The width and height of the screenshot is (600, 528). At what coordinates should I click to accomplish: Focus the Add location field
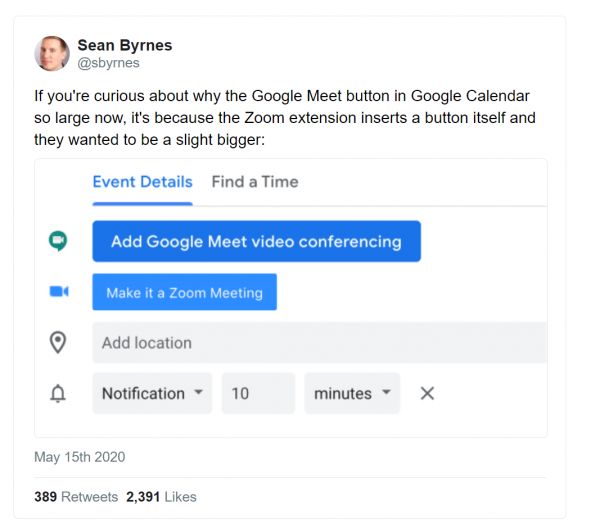click(319, 342)
